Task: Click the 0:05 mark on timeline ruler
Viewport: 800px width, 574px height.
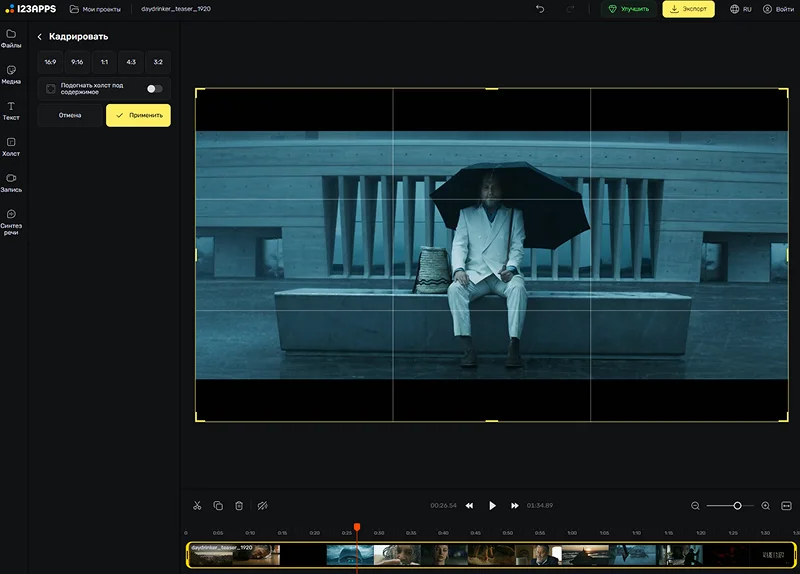Action: click(x=218, y=533)
